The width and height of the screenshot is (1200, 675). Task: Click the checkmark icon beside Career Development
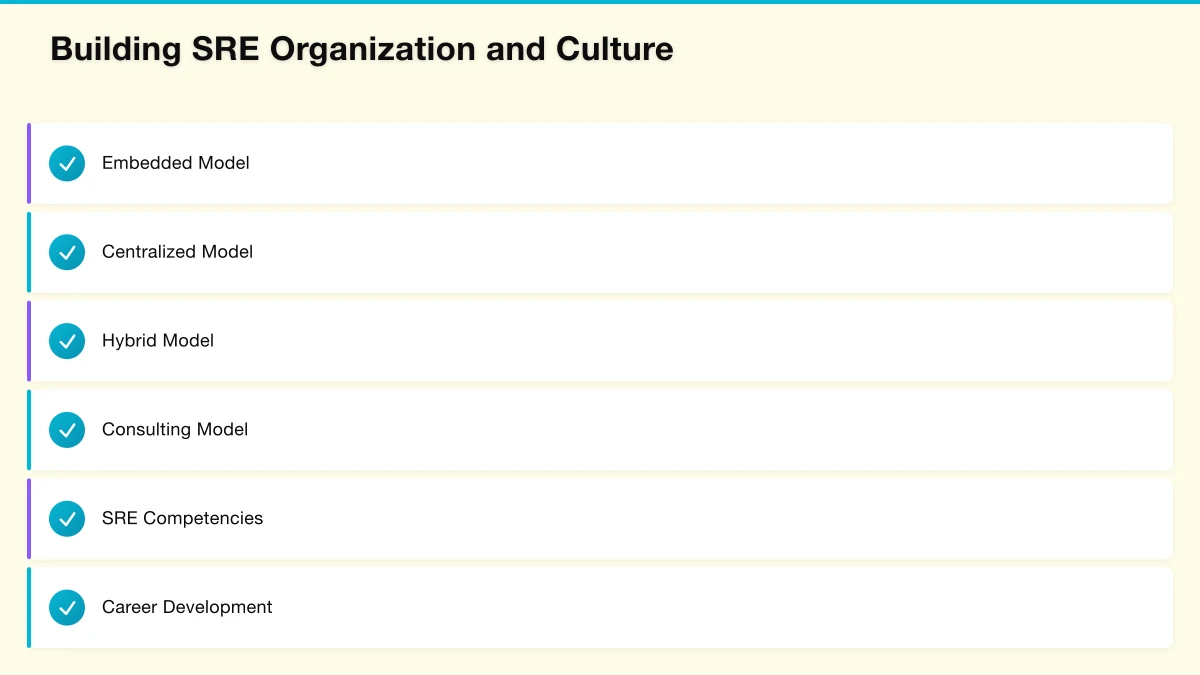pos(67,607)
